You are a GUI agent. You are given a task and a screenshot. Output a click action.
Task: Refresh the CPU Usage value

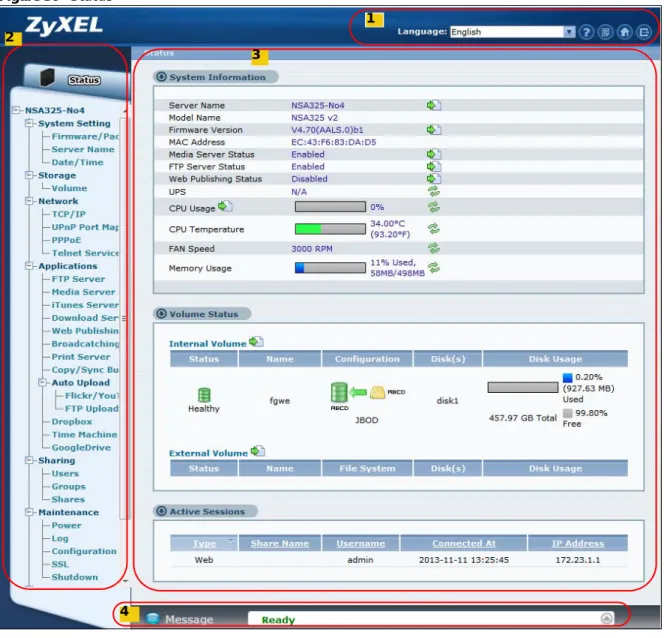pos(434,207)
